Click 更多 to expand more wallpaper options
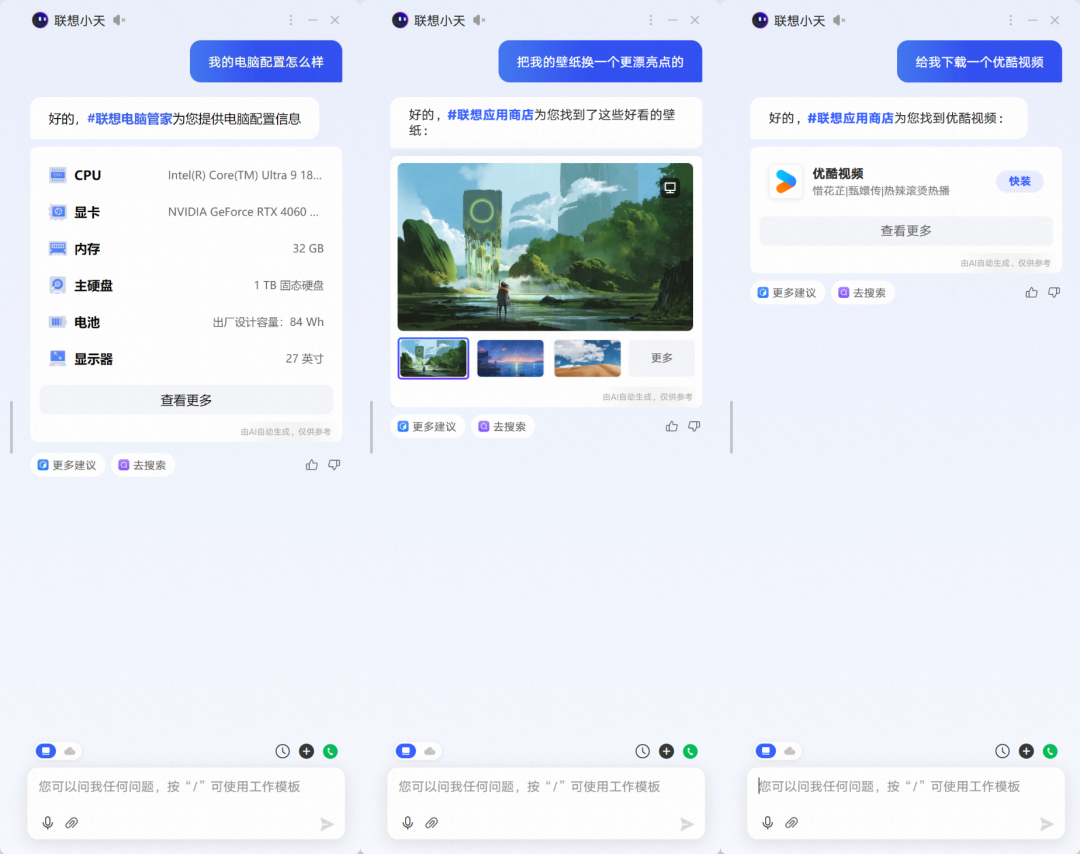The image size is (1080, 854). click(661, 357)
